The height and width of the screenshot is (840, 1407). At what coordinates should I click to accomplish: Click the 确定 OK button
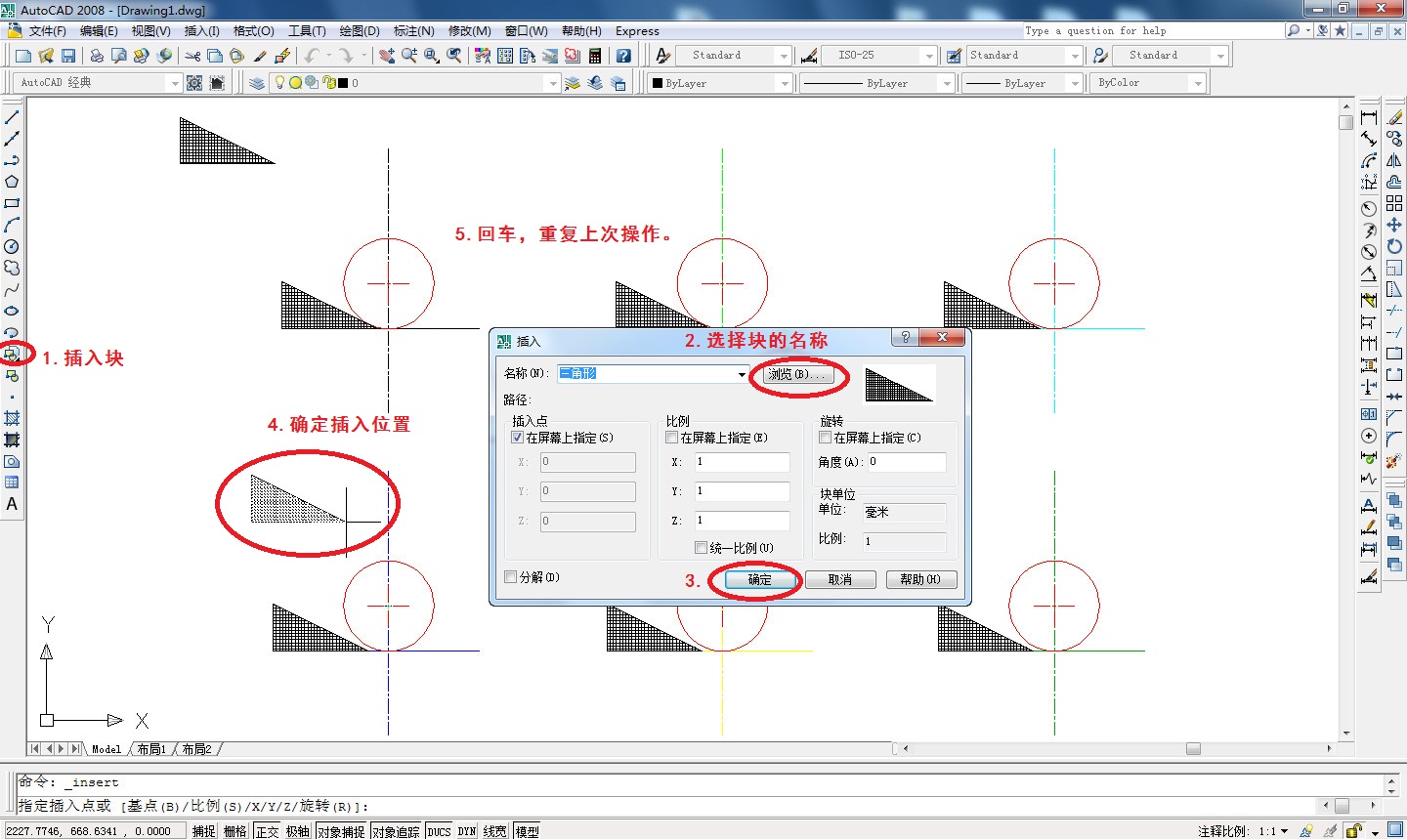point(760,579)
